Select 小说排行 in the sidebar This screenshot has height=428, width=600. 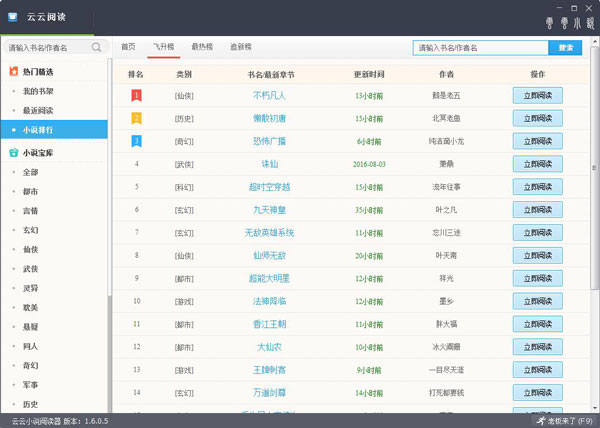tap(54, 130)
